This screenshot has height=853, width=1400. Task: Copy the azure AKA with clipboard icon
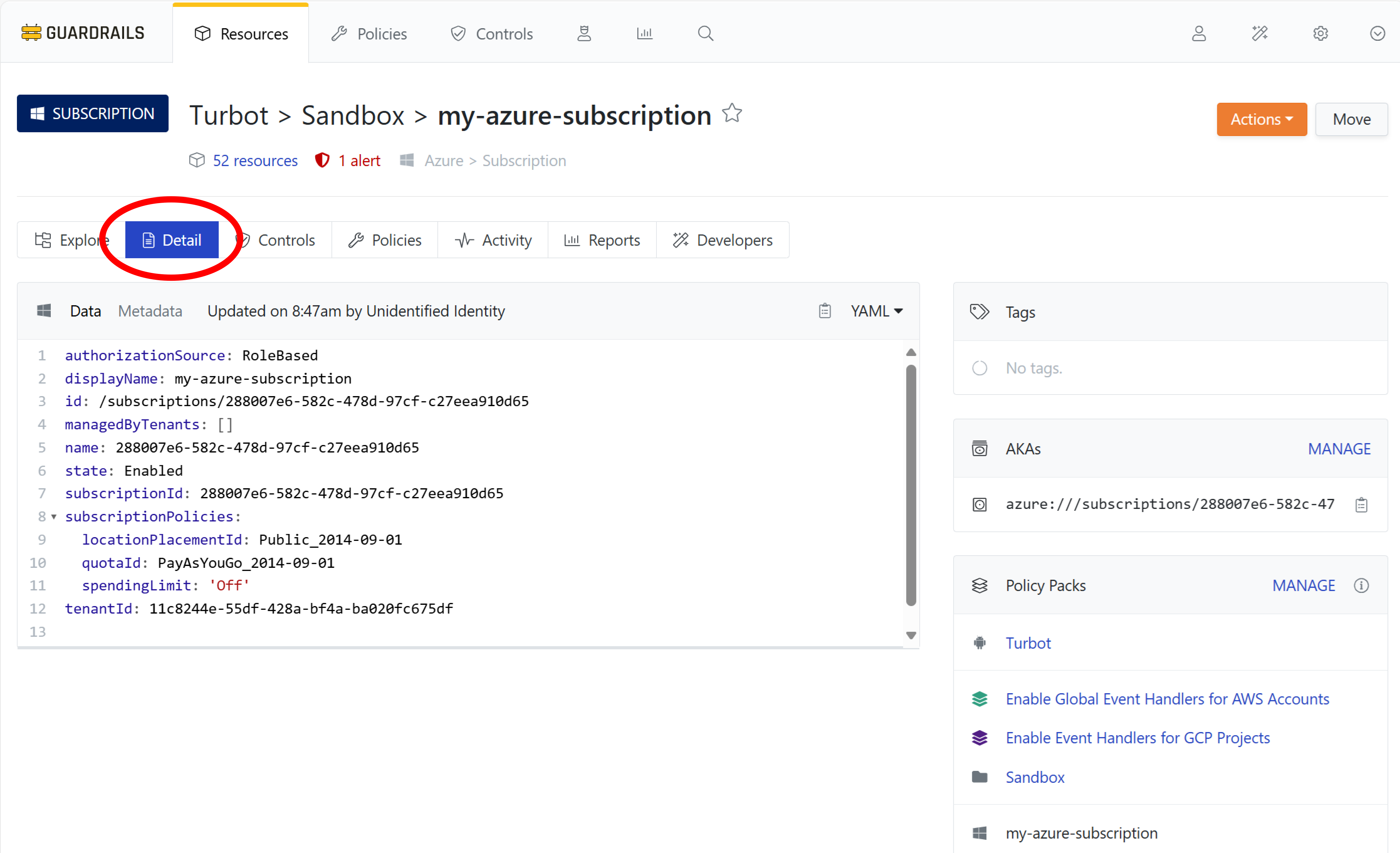click(x=1361, y=505)
